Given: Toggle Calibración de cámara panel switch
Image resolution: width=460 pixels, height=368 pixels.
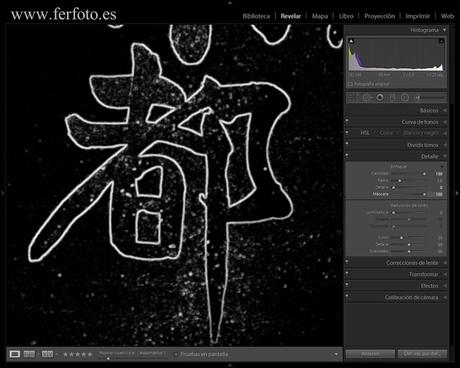Looking at the screenshot, I should [x=347, y=296].
